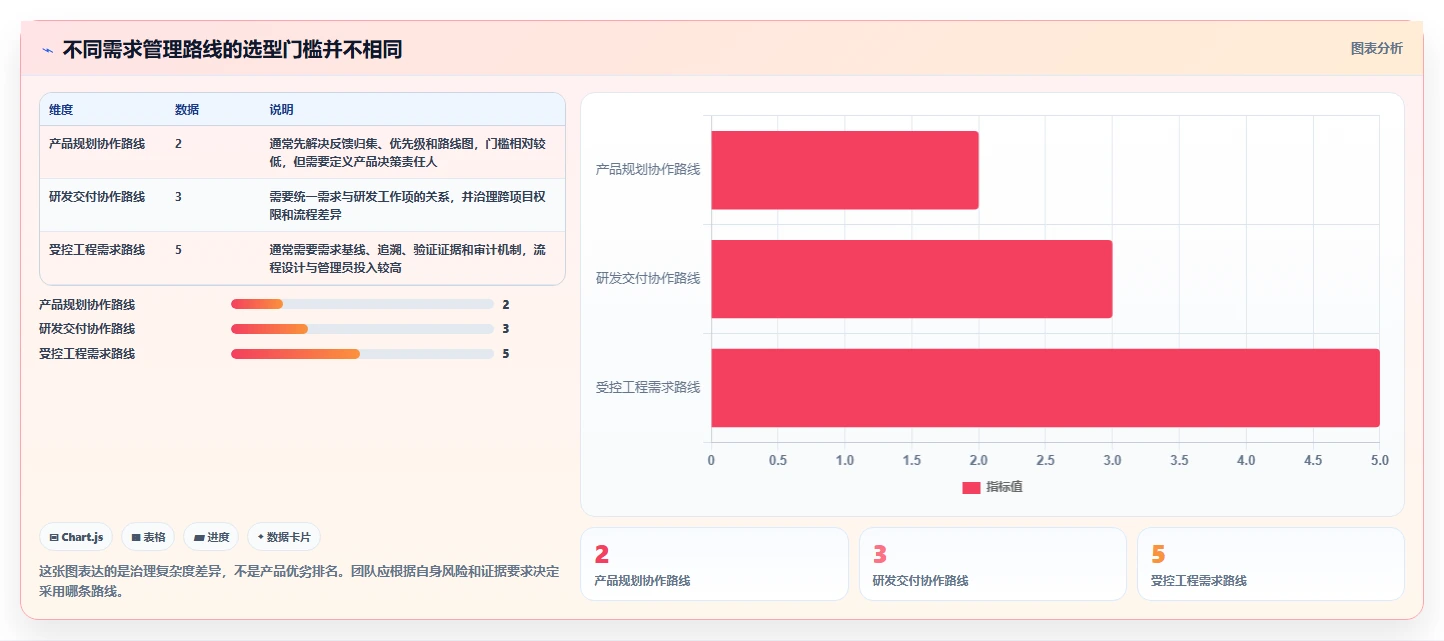1444x641 pixels.
Task: Click the 研发交付协作路线 y-axis label in chart
Action: (x=648, y=279)
